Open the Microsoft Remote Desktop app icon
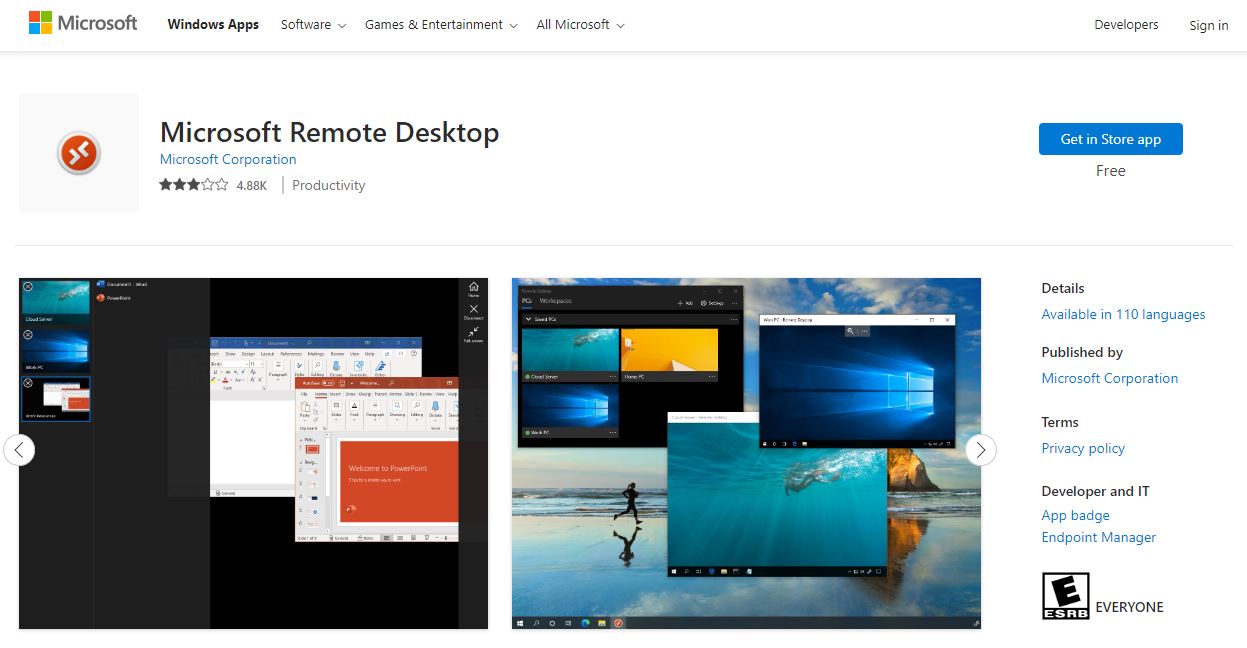The height and width of the screenshot is (648, 1247). pos(79,153)
